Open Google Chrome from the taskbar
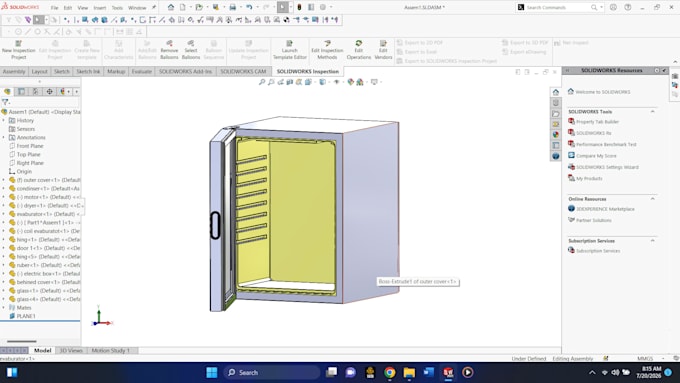Image resolution: width=680 pixels, height=383 pixels. pos(389,372)
